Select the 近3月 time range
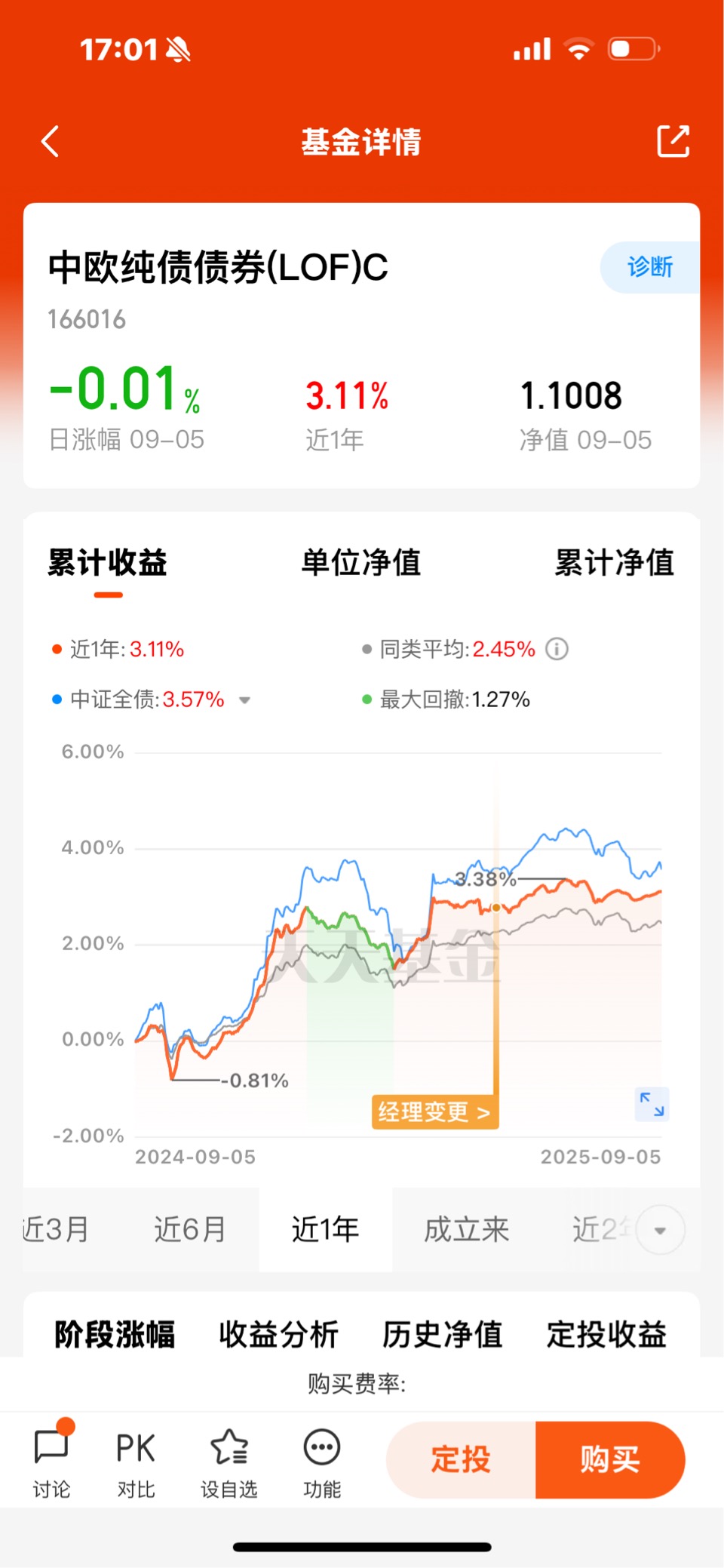The width and height of the screenshot is (724, 1568). 56,1230
